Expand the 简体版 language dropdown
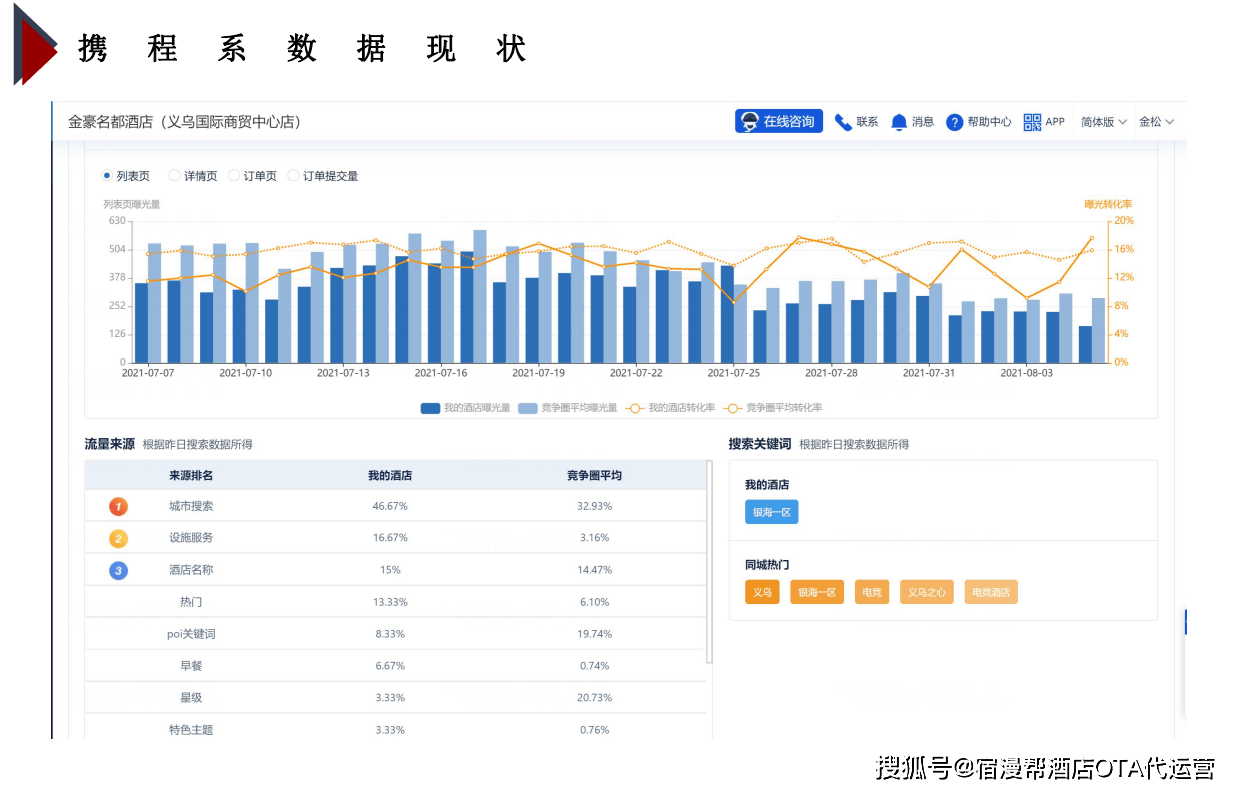This screenshot has width=1244, height=794. click(x=1103, y=122)
